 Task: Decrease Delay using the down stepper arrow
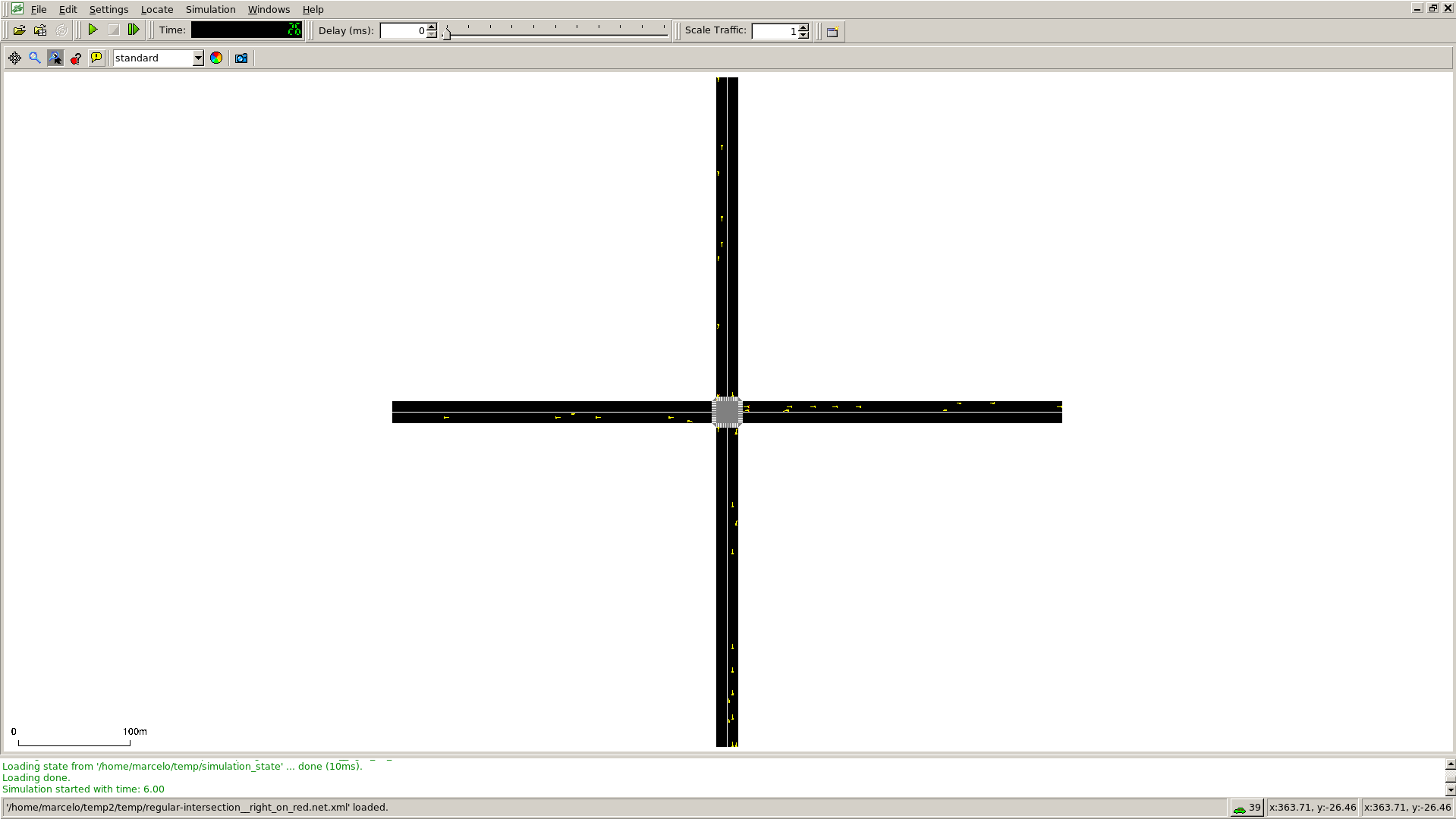[430, 34]
